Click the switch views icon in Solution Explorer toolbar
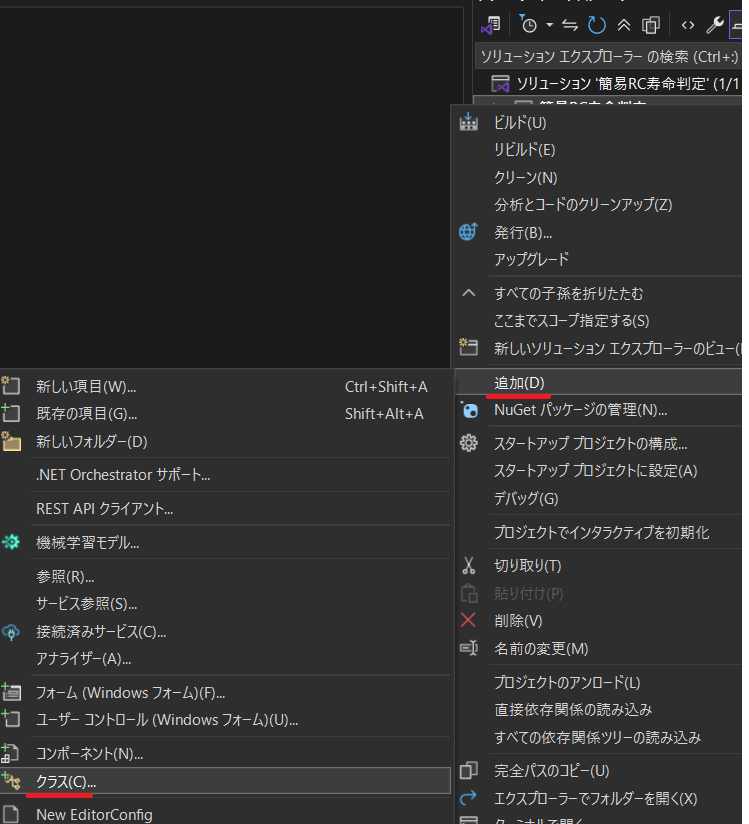This screenshot has height=824, width=749. click(490, 25)
